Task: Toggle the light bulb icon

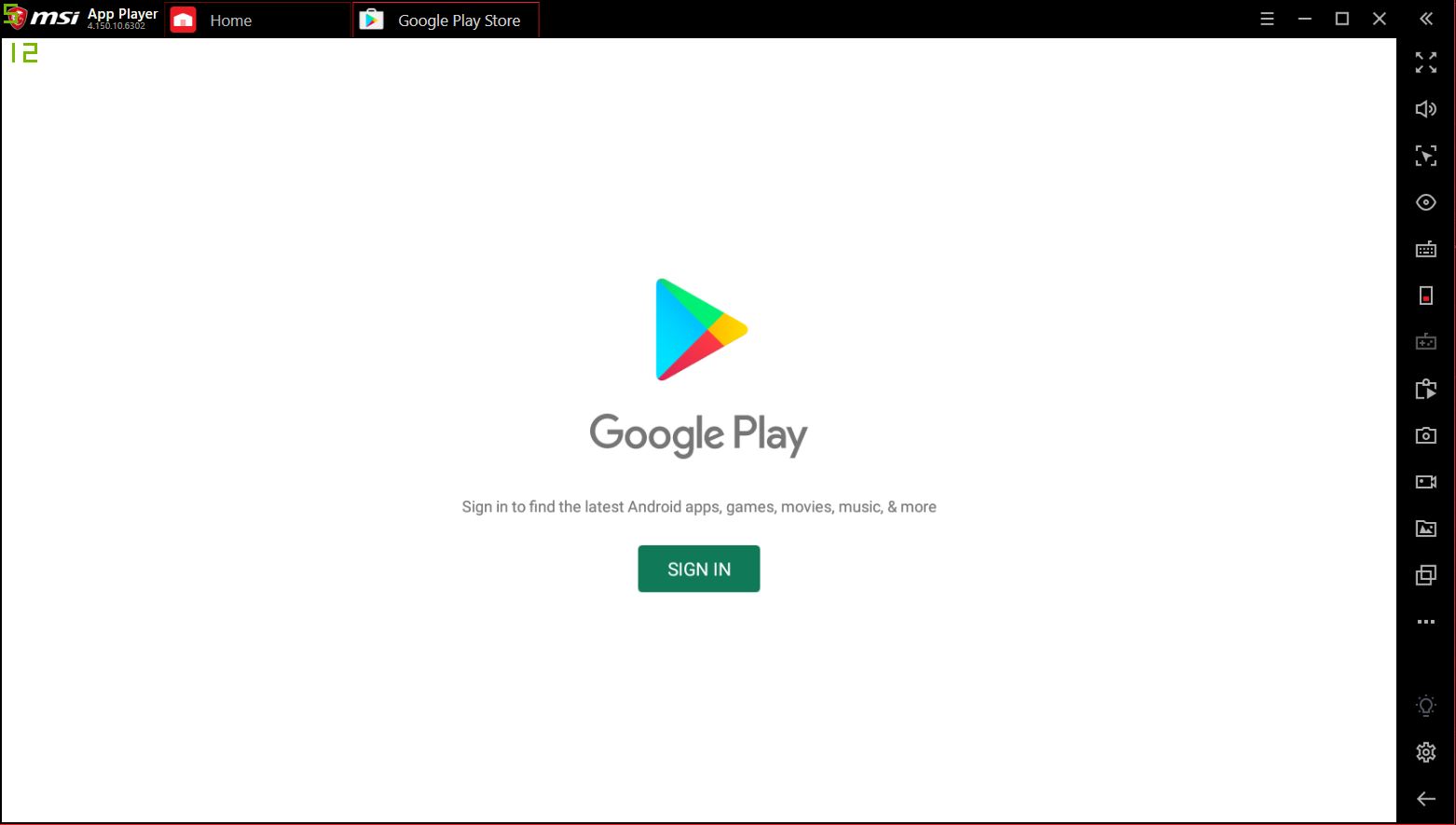Action: (1425, 706)
